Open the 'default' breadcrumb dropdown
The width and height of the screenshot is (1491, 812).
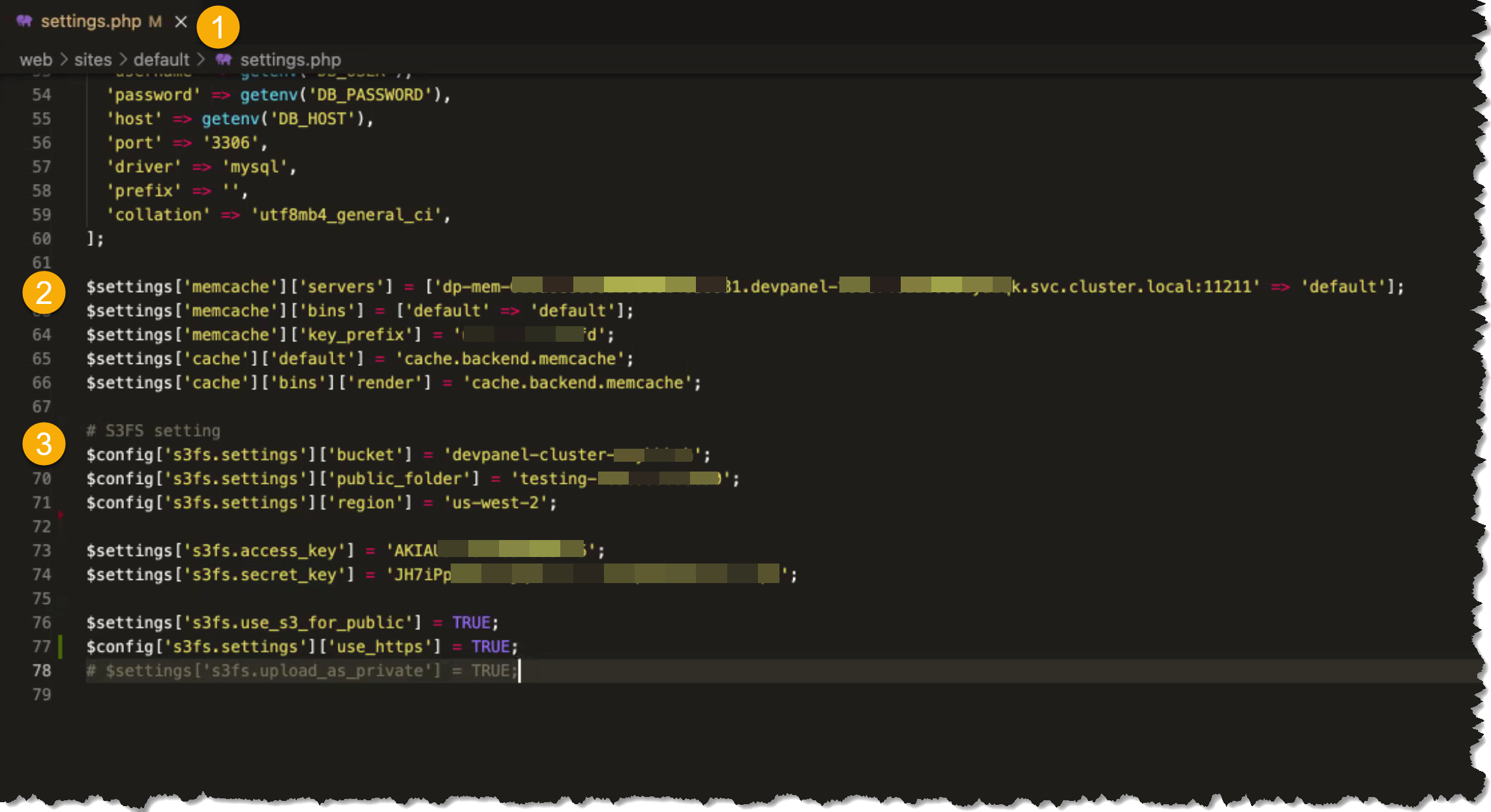(161, 59)
